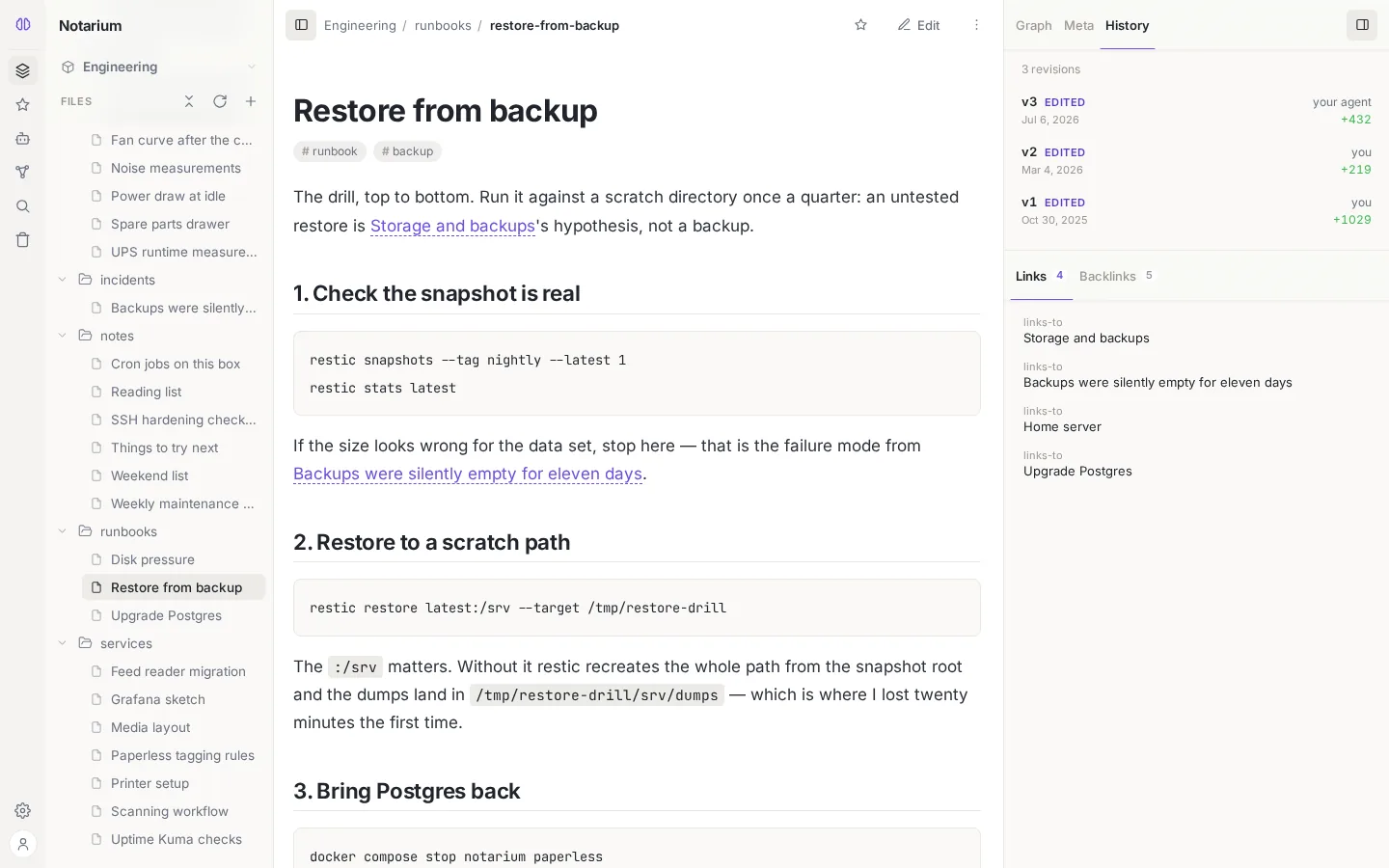The image size is (1389, 868).
Task: Open the Fan curve after the c... file
Action: coord(174,140)
